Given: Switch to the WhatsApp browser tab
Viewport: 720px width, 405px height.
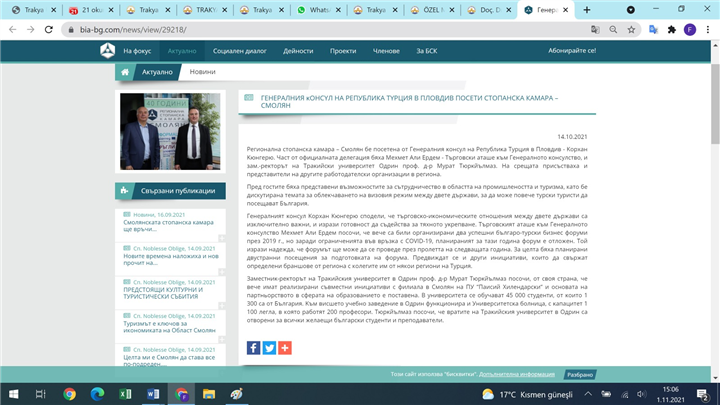Looking at the screenshot, I should pyautogui.click(x=318, y=10).
